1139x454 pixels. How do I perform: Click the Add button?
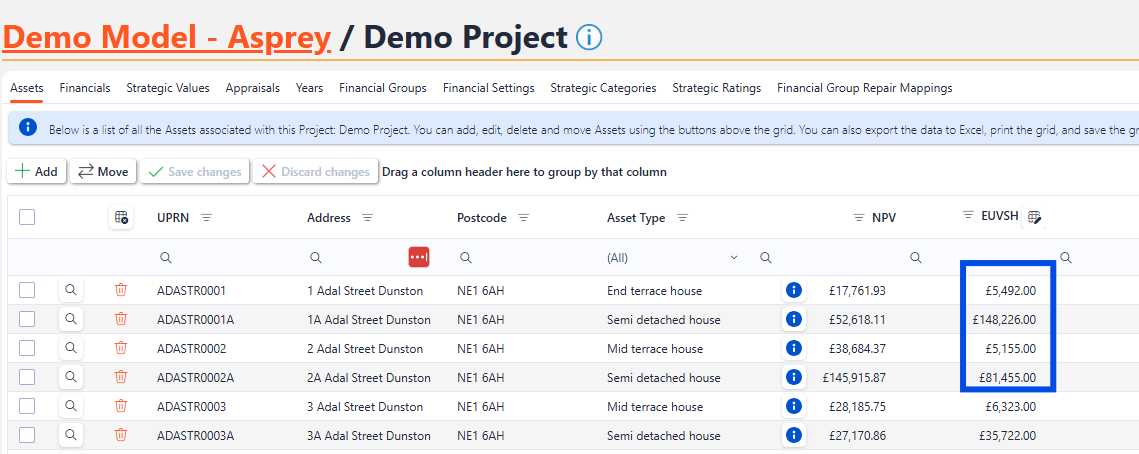(x=37, y=172)
